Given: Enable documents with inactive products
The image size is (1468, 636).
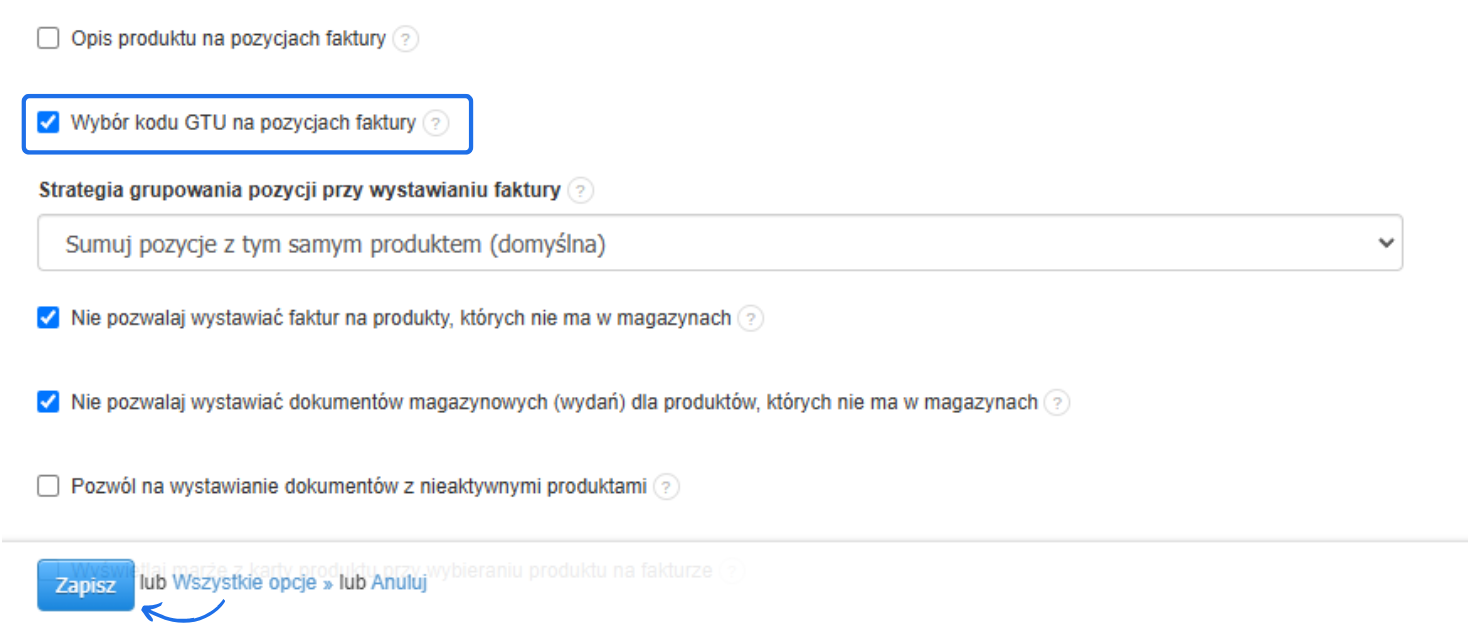Looking at the screenshot, I should coord(46,487).
